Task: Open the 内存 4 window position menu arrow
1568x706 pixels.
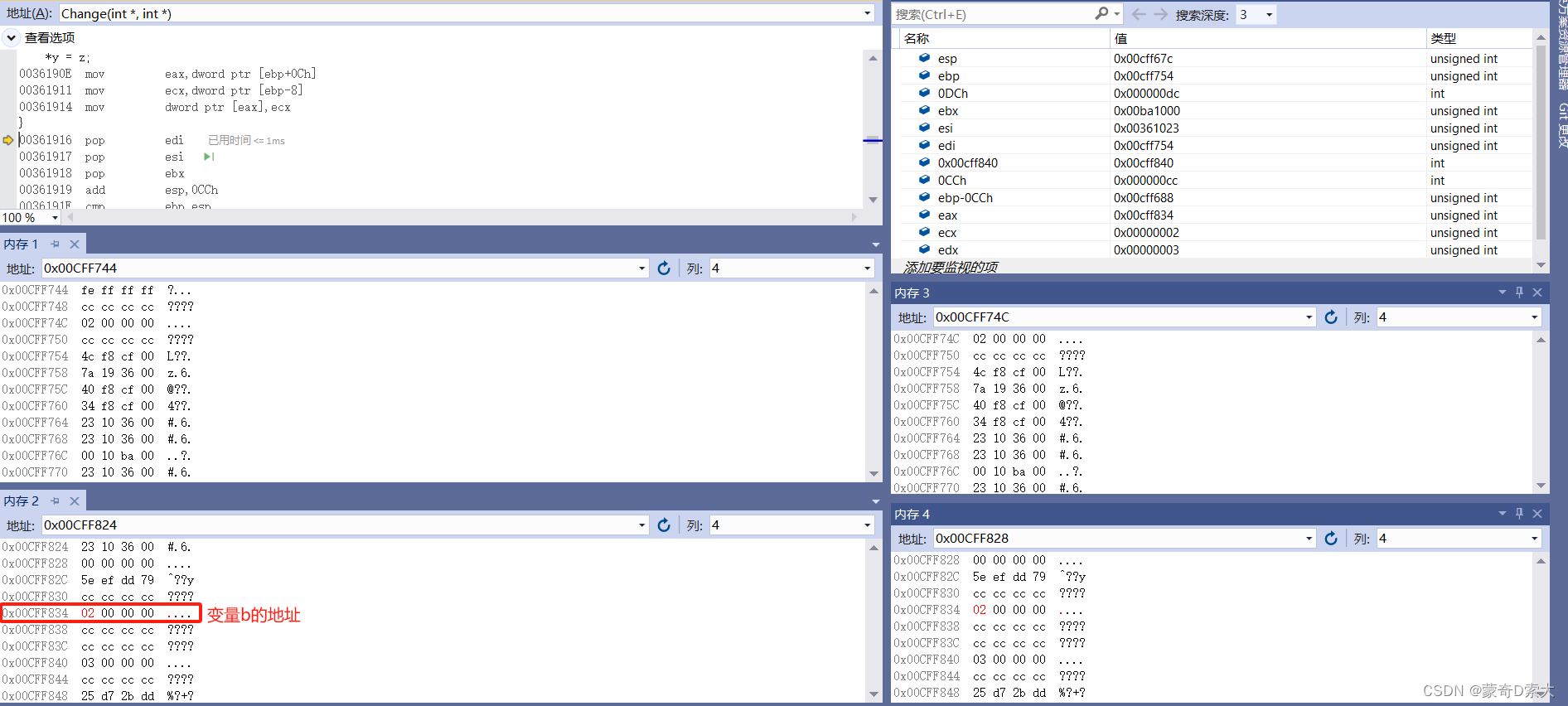Action: tap(1502, 514)
